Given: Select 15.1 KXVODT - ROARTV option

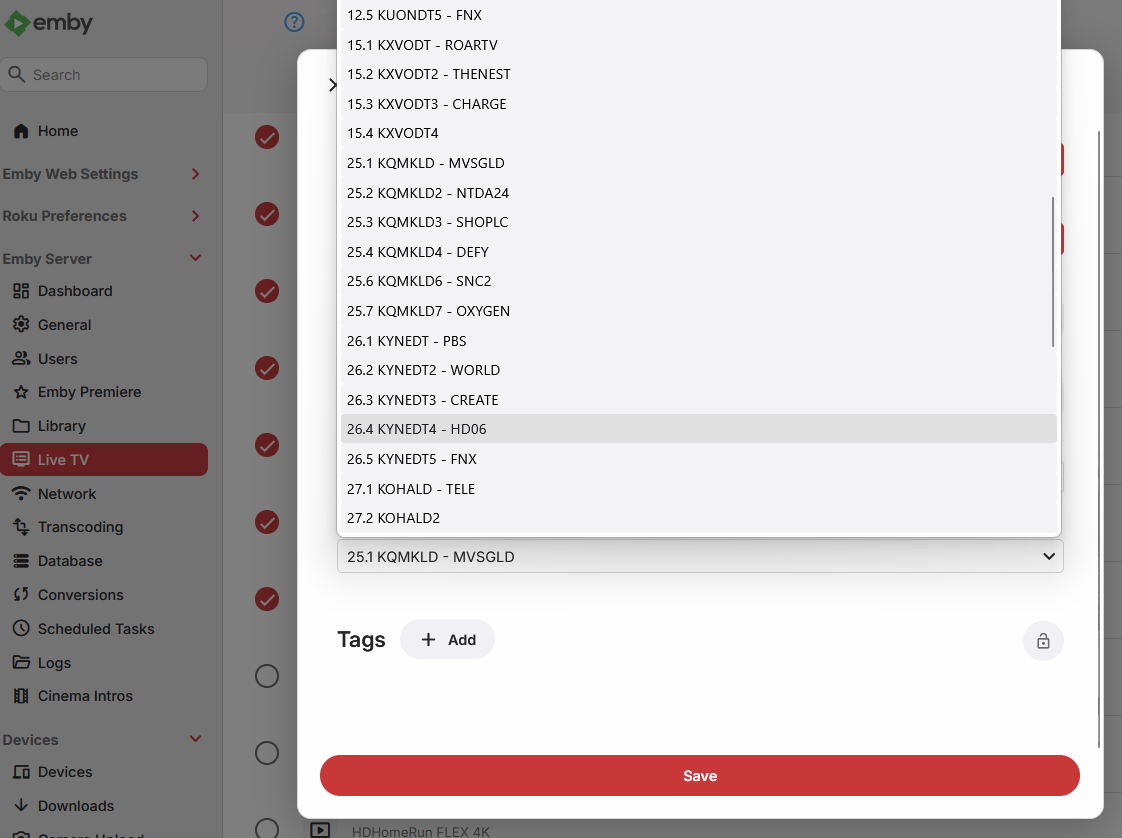Looking at the screenshot, I should click(698, 45).
